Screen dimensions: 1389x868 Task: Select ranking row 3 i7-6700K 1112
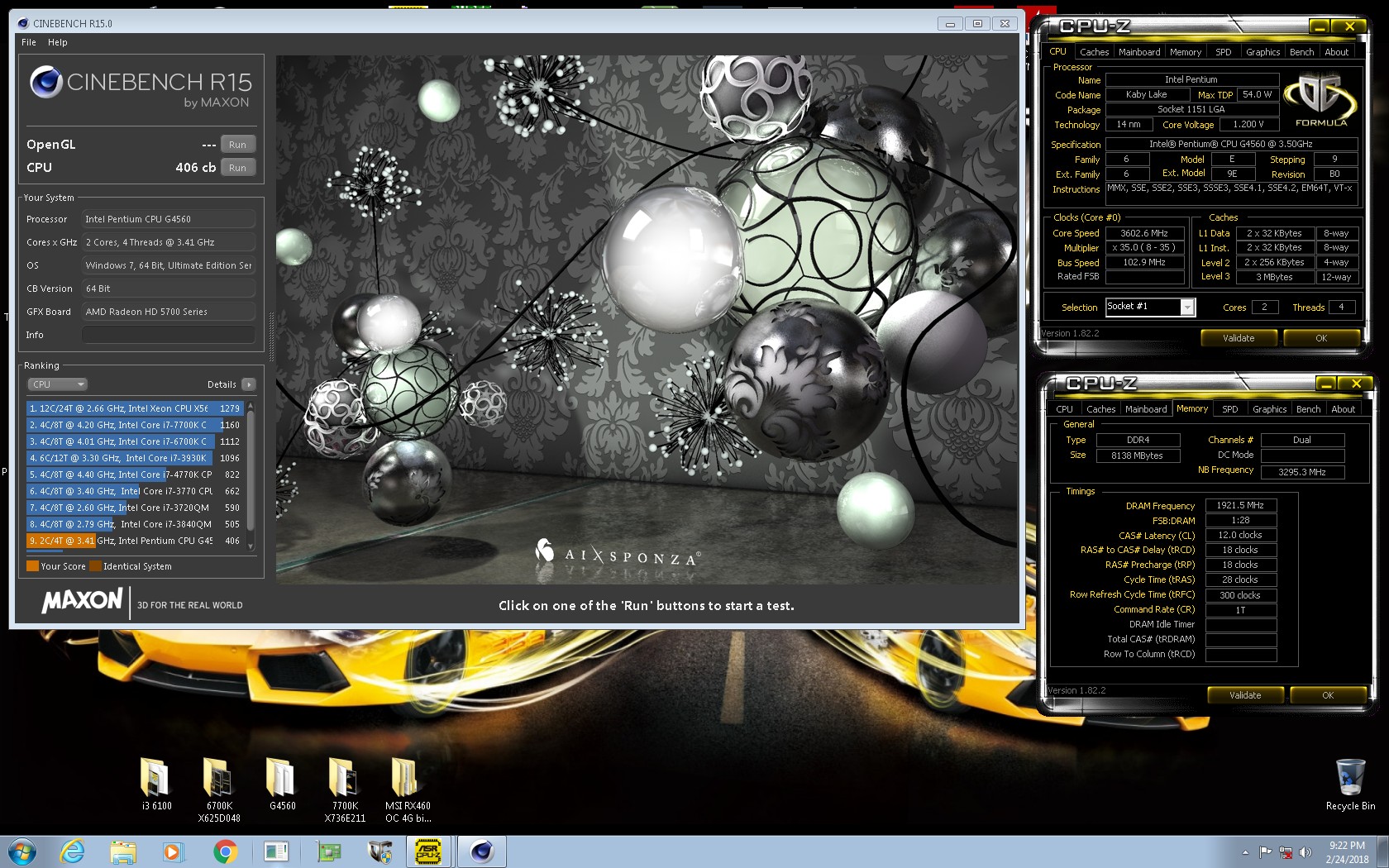[135, 441]
